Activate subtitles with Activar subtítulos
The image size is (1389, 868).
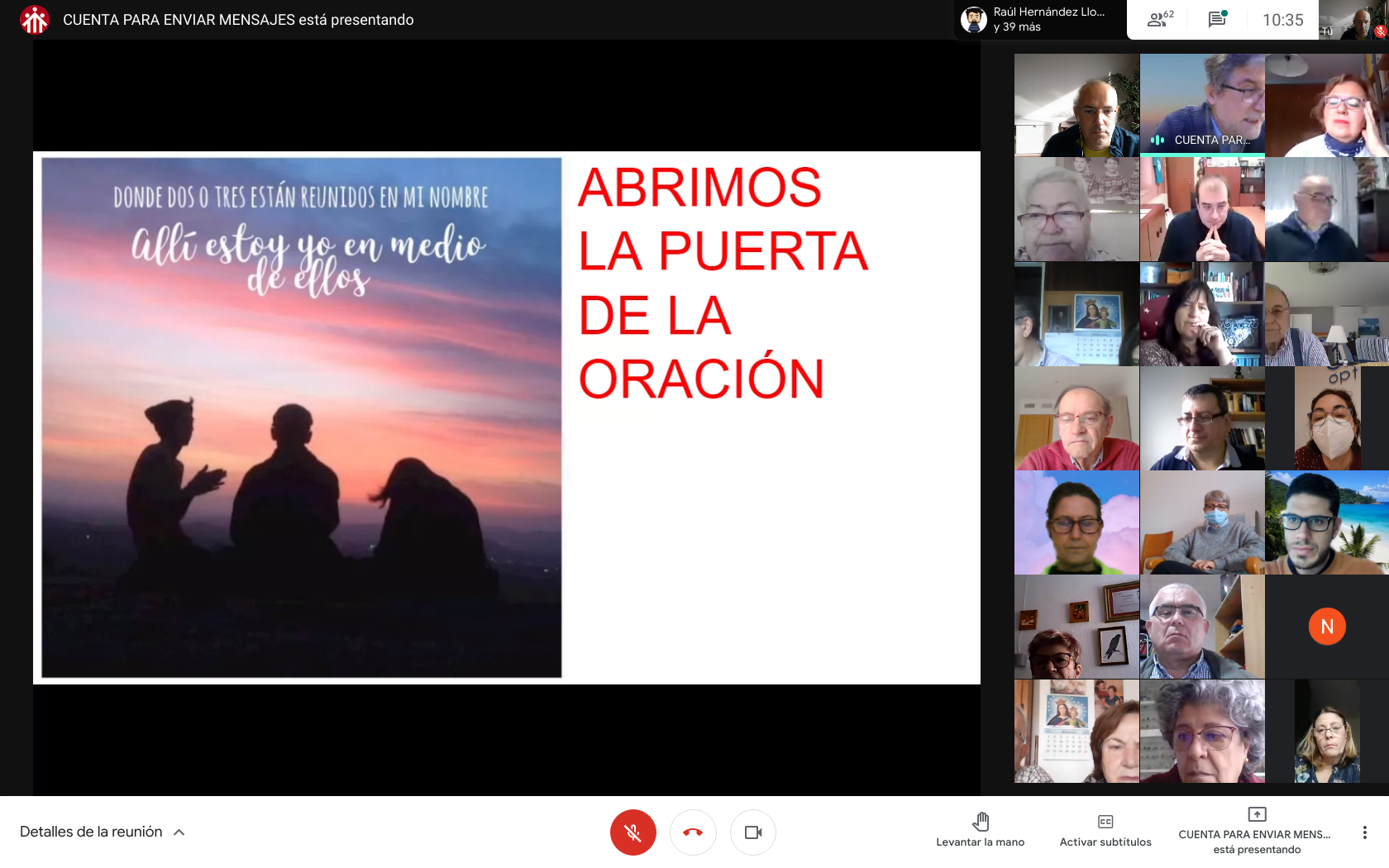click(1105, 831)
